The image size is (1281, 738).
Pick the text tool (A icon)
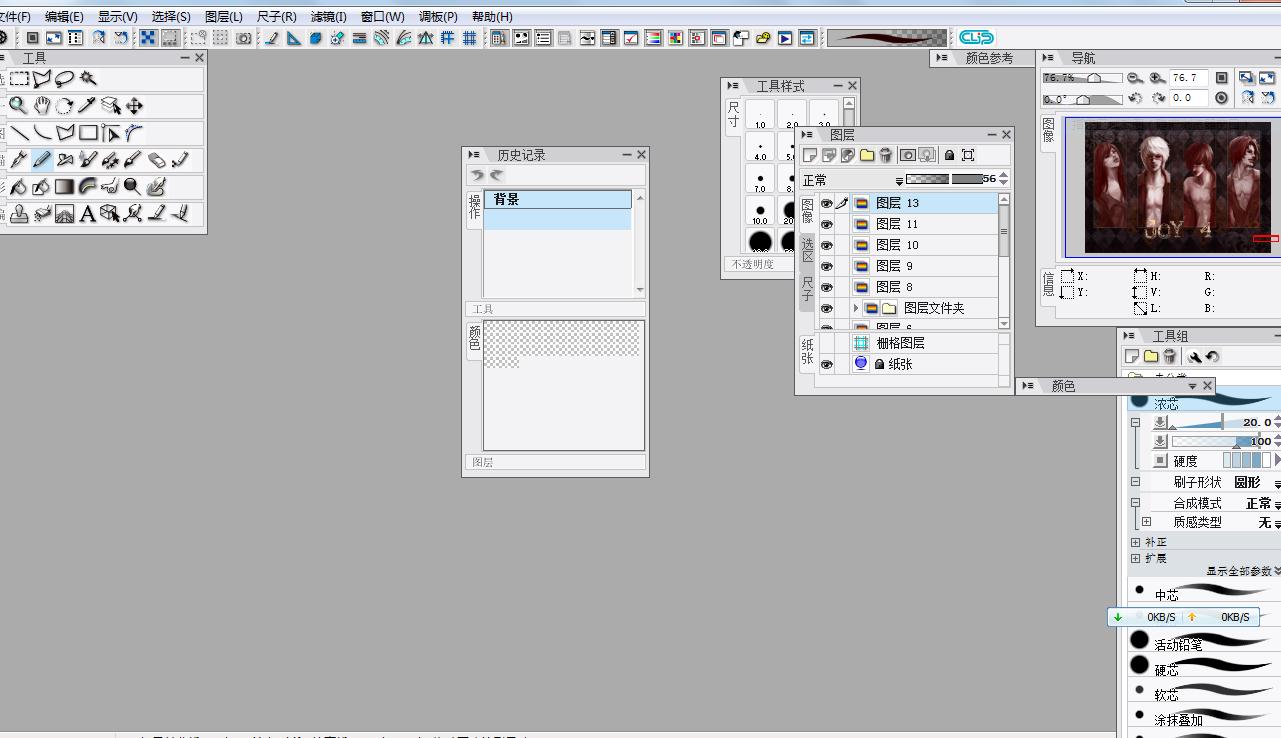tap(88, 214)
